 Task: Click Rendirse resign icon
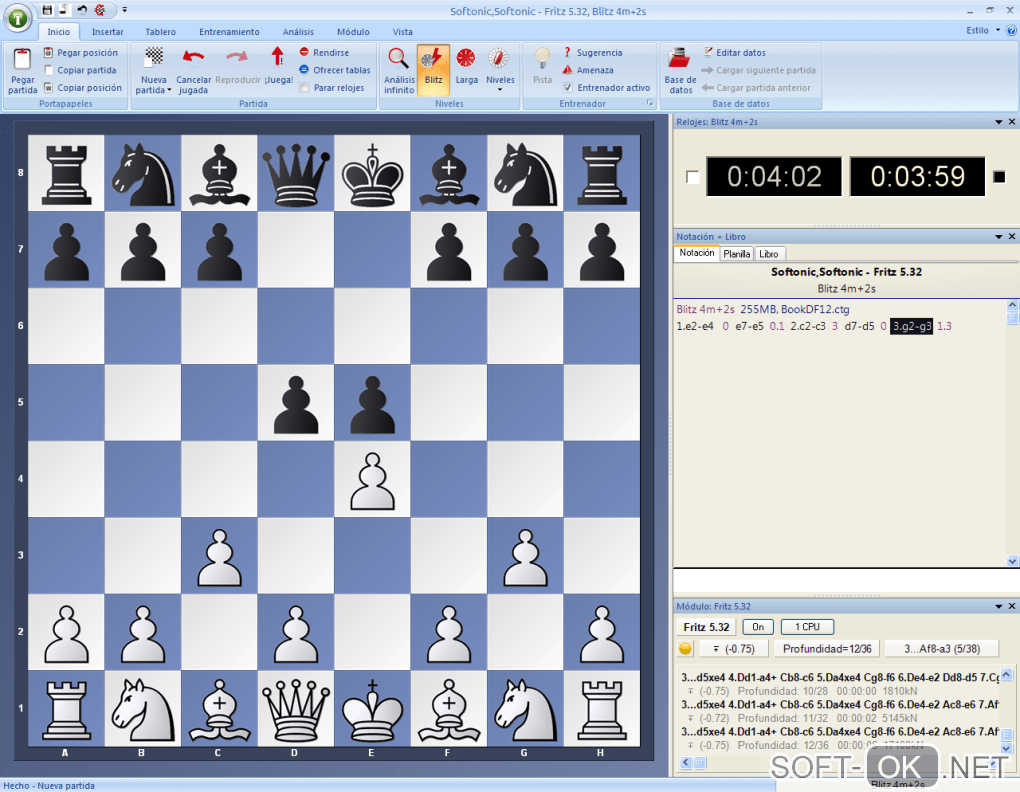point(304,52)
